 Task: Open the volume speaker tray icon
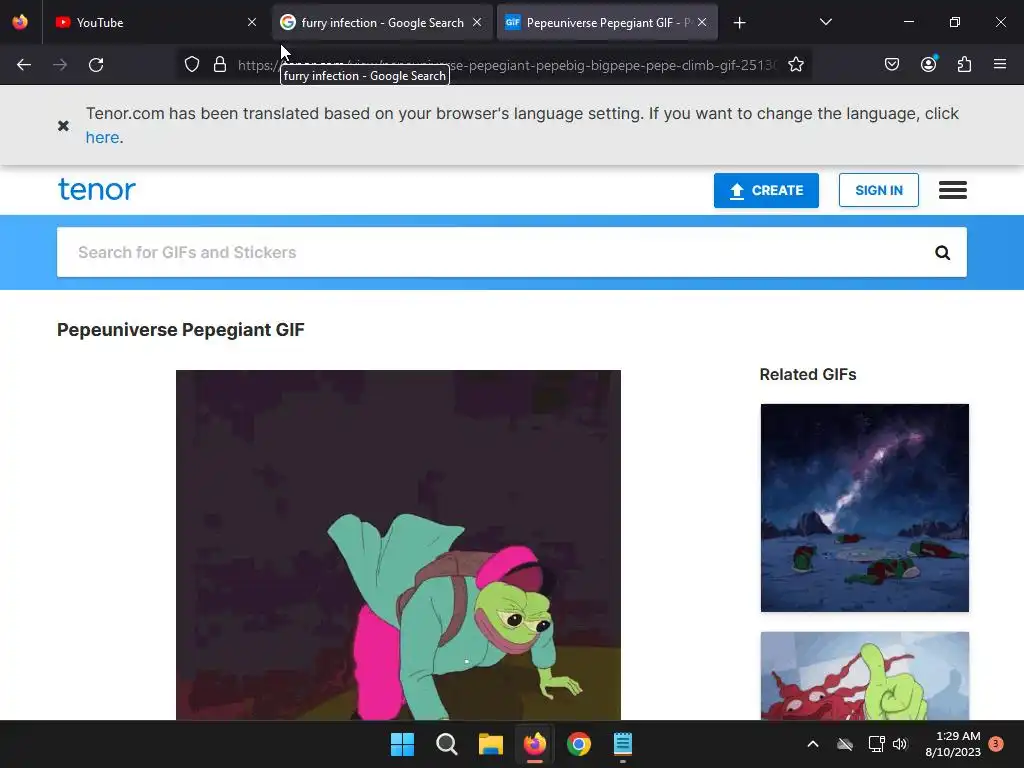tap(900, 744)
